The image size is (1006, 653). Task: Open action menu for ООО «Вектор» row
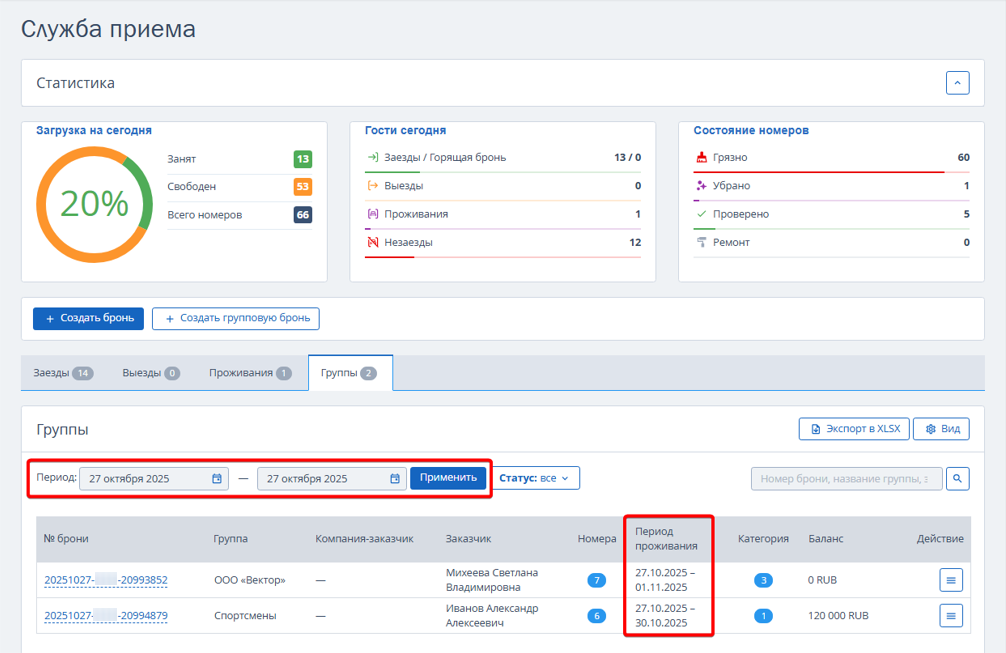(950, 580)
